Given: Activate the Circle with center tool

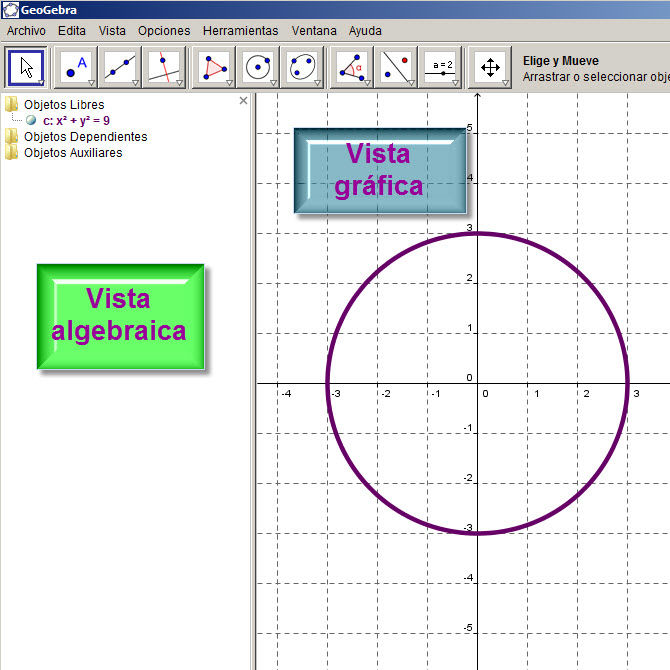Looking at the screenshot, I should (x=259, y=67).
